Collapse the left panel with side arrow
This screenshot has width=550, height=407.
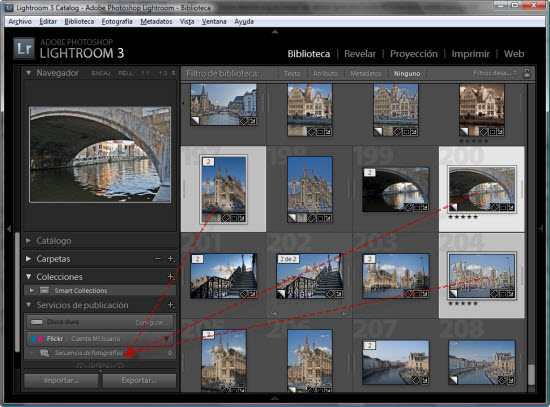(9, 229)
